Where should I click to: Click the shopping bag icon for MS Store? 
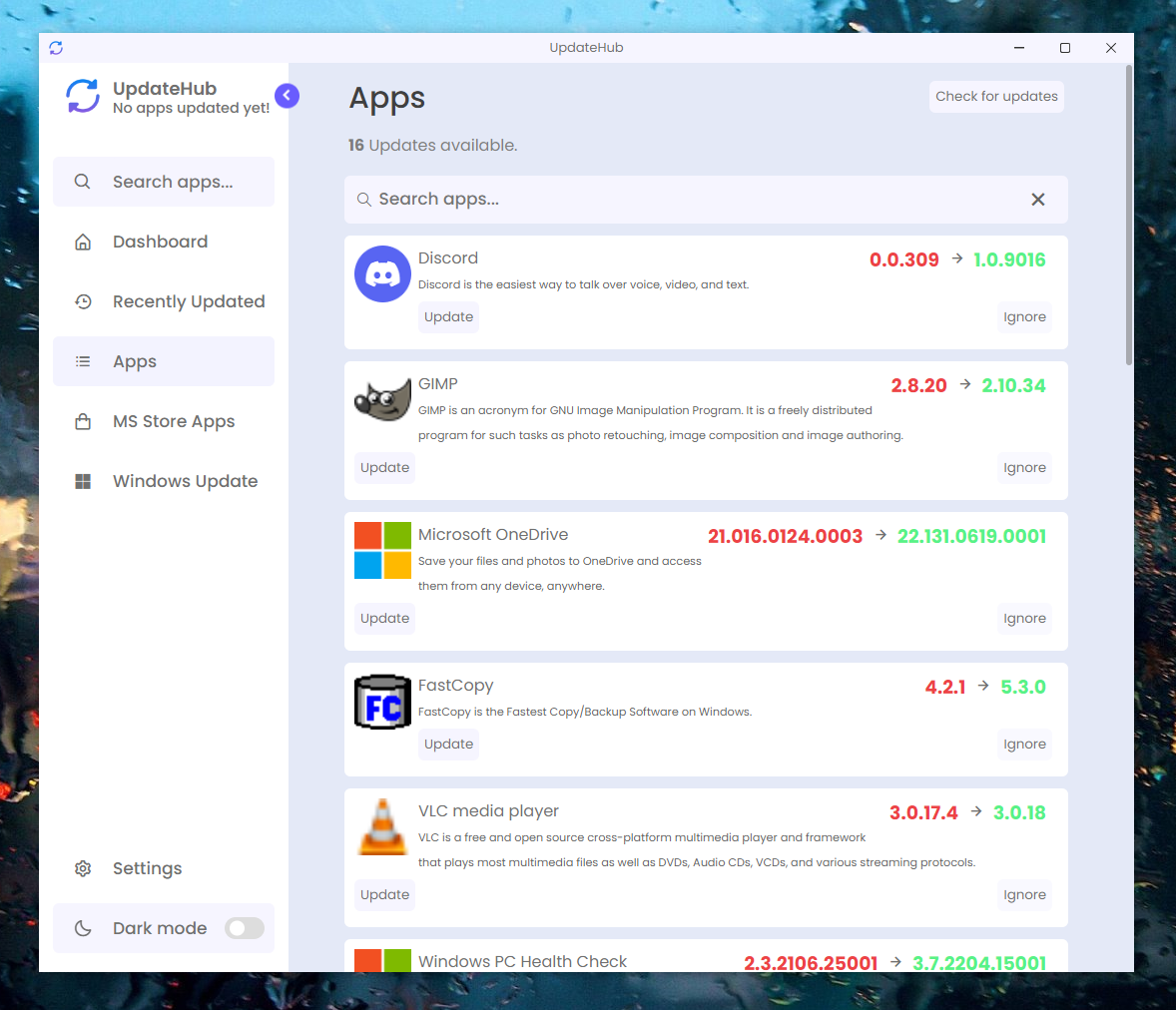(x=83, y=421)
